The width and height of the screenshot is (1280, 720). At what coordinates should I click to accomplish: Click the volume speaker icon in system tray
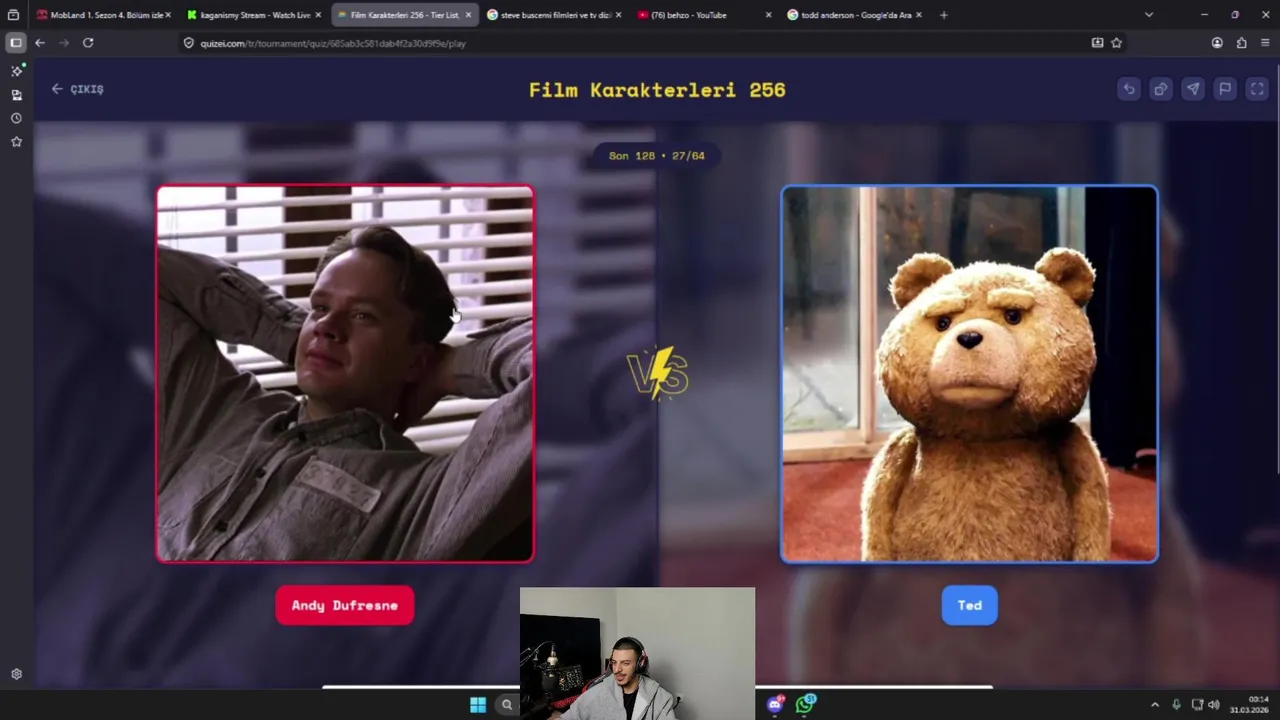click(x=1213, y=705)
